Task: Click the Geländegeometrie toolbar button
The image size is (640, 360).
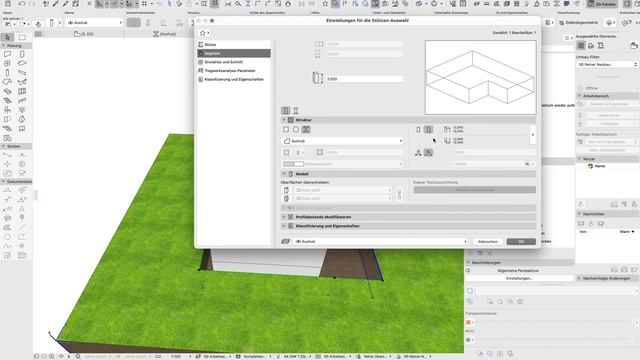Action: click(x=578, y=23)
